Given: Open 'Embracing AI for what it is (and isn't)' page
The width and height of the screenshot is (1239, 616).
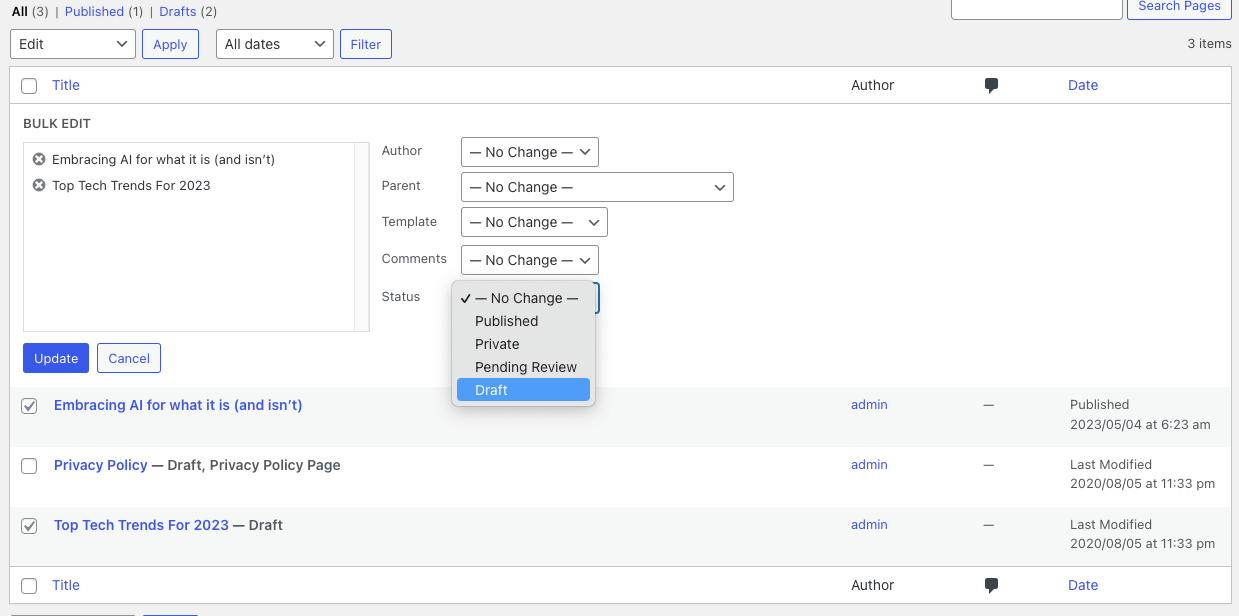Looking at the screenshot, I should (178, 405).
